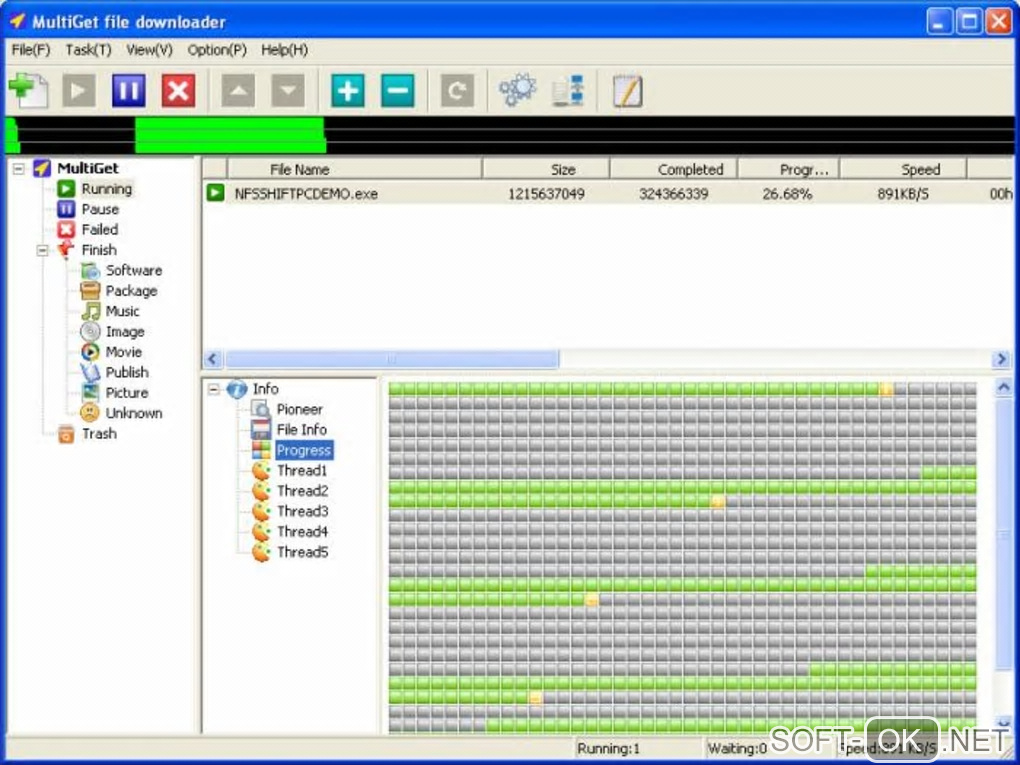Click the New Task green plus icon

(x=29, y=90)
